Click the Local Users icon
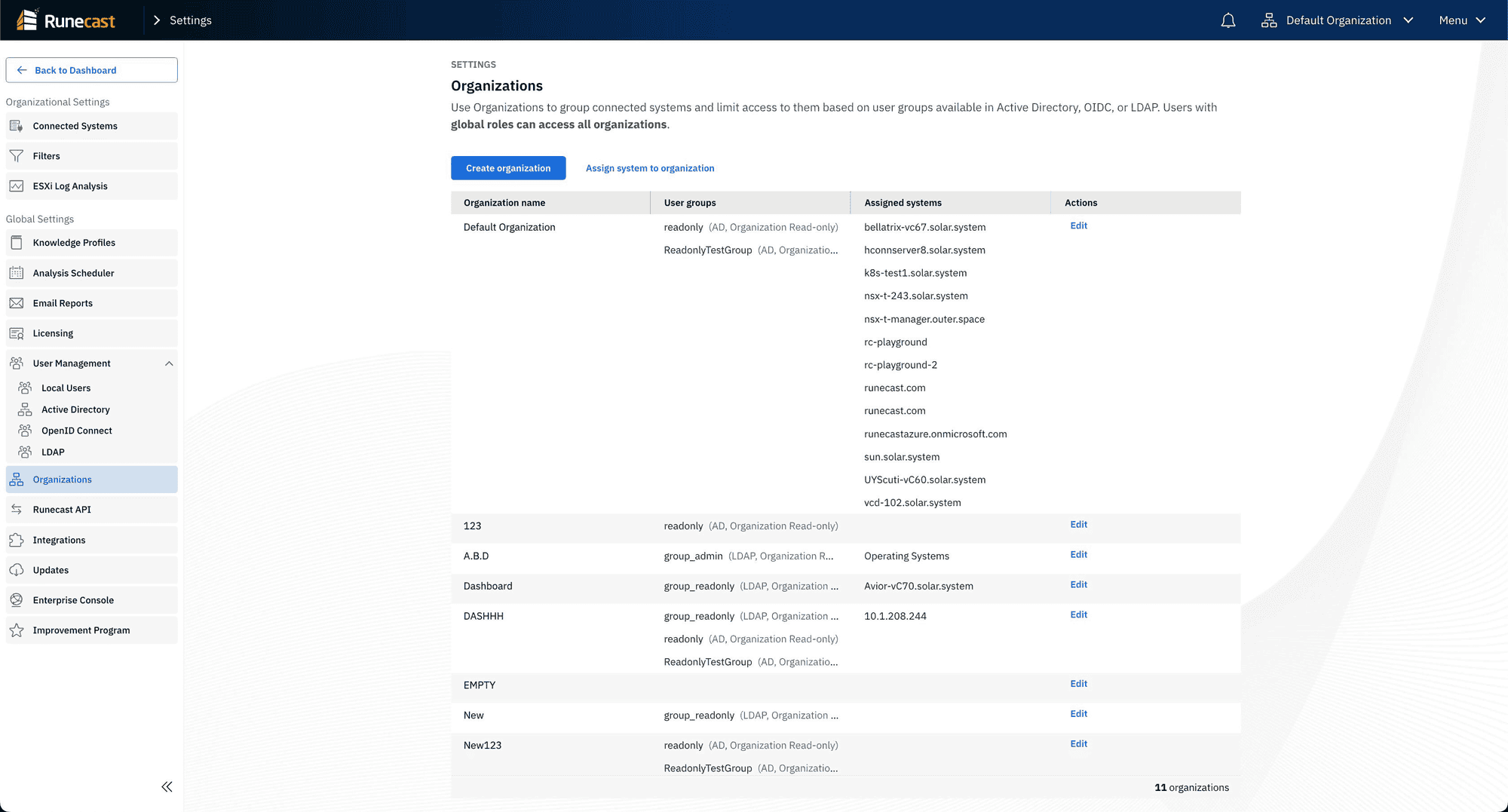 [x=25, y=388]
